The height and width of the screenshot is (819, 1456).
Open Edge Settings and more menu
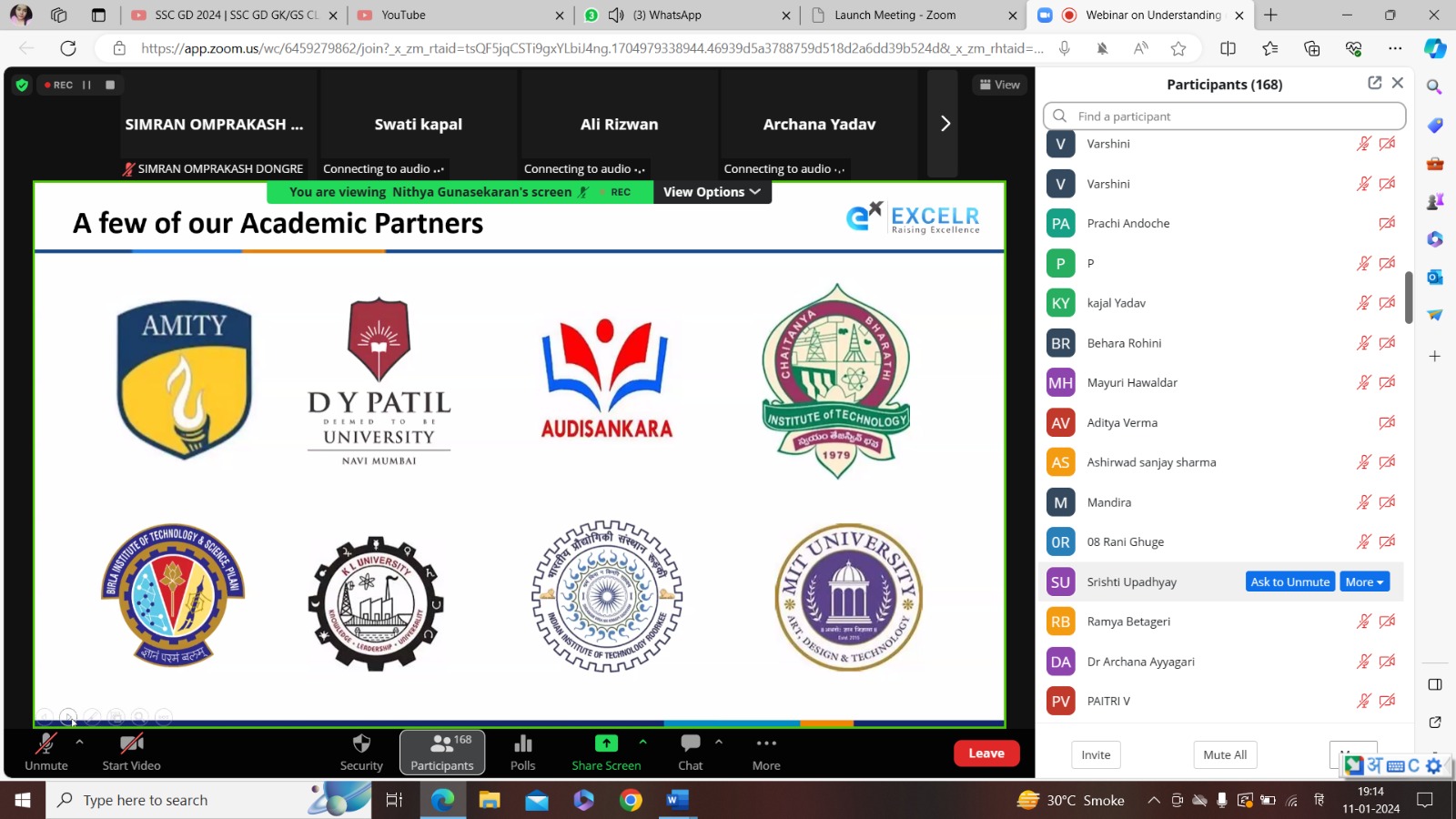[1395, 48]
